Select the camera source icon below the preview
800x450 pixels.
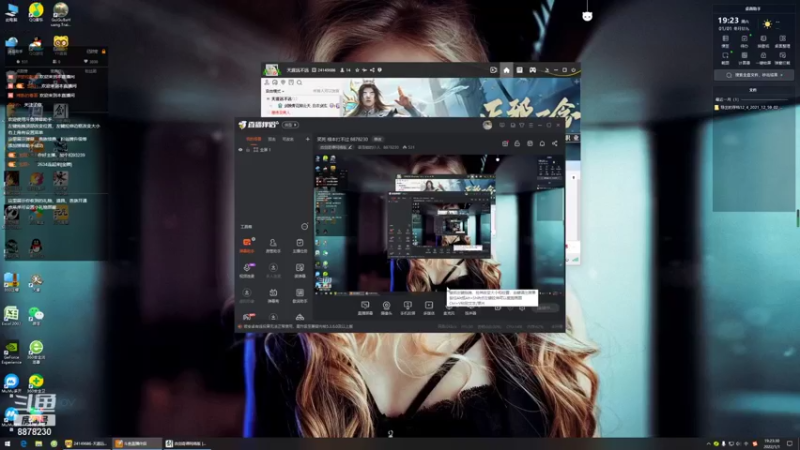[x=386, y=308]
